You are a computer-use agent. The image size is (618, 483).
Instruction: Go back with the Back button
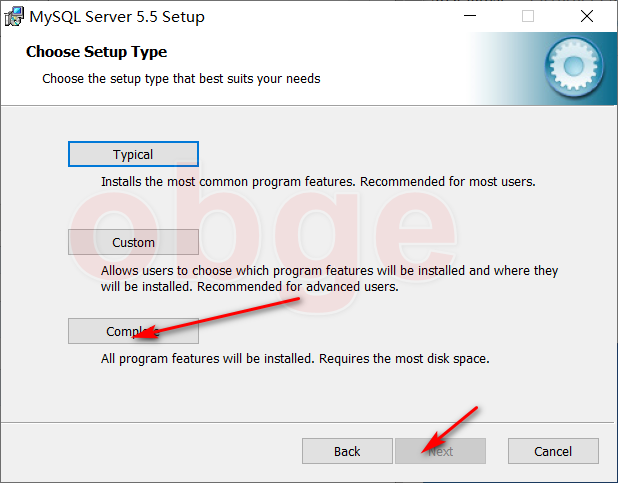click(347, 451)
